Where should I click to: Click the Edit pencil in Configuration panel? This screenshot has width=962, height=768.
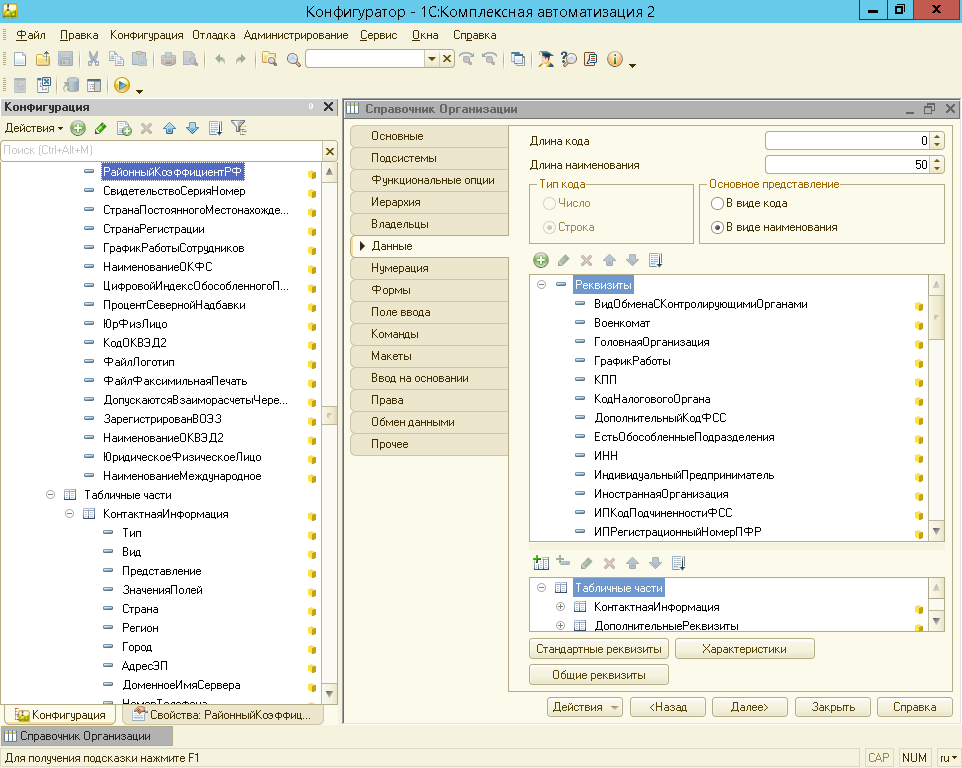[x=101, y=128]
